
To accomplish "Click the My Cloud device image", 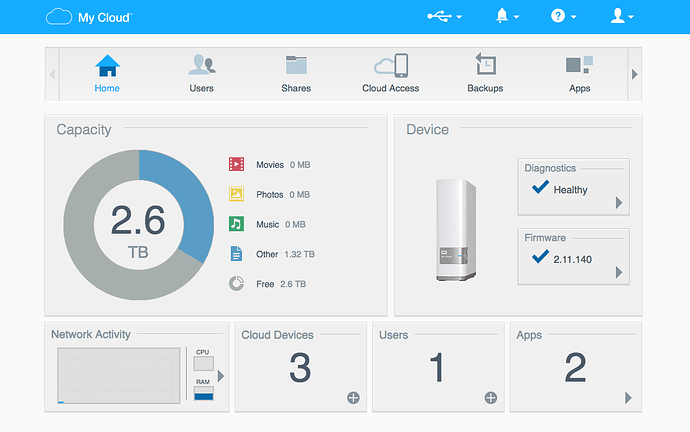I will click(x=456, y=230).
